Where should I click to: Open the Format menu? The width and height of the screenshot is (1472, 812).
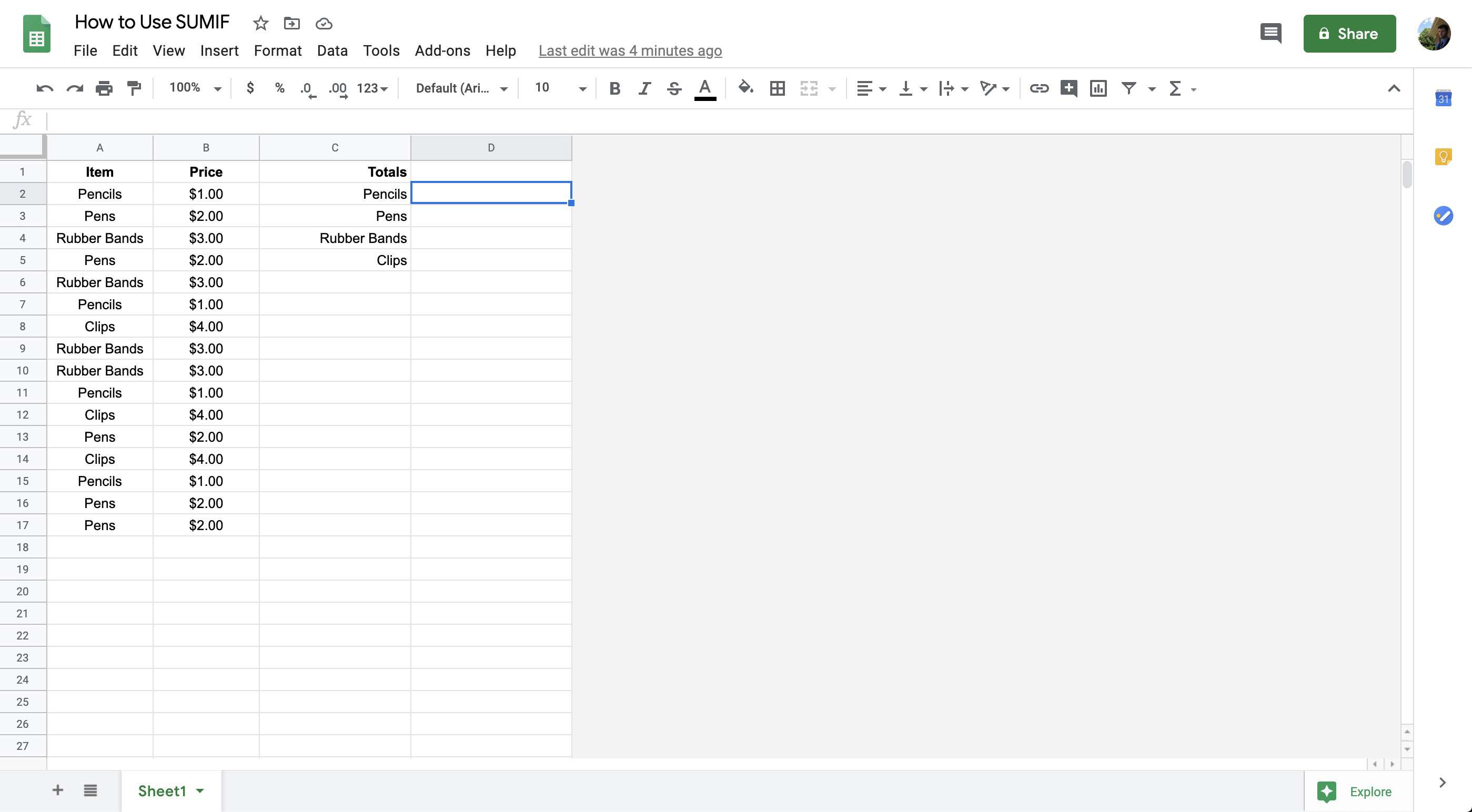278,50
